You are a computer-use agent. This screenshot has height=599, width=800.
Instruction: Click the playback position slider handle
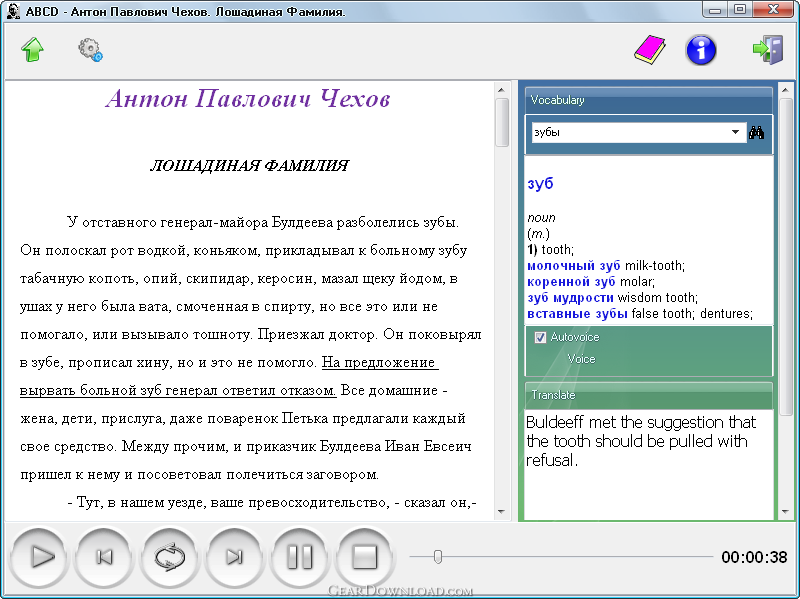438,557
